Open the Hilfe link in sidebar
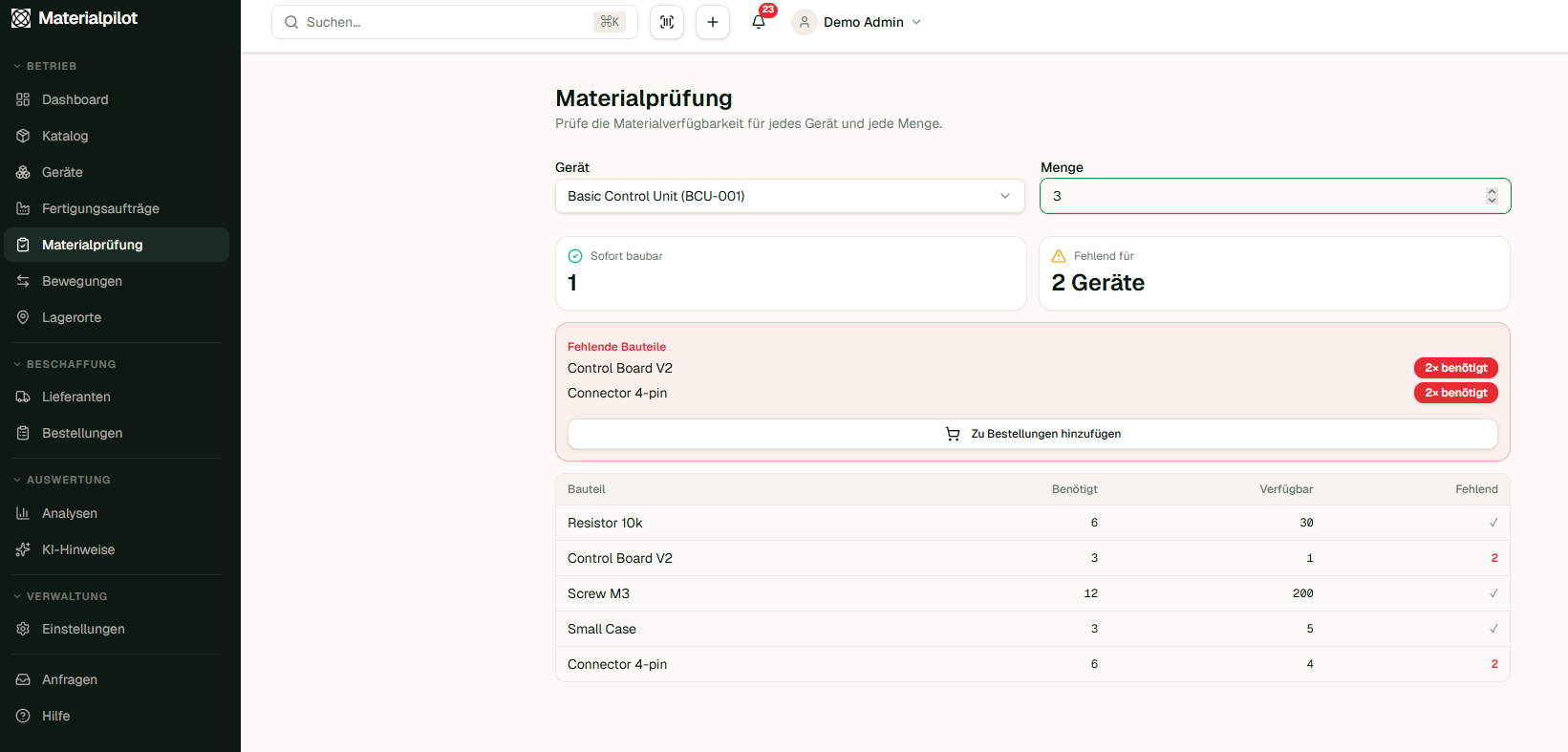1568x752 pixels. [55, 716]
